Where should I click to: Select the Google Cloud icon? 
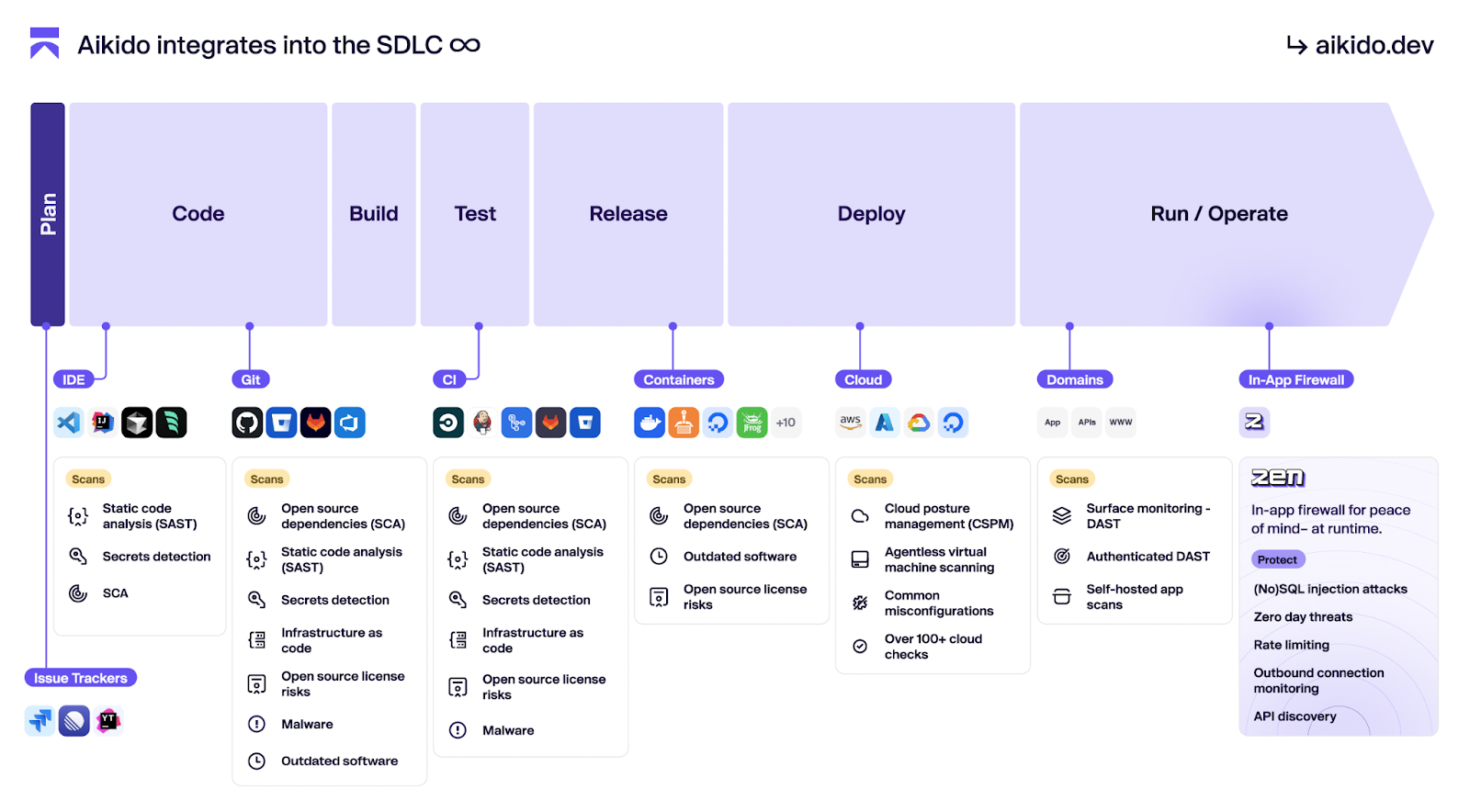pyautogui.click(x=919, y=423)
